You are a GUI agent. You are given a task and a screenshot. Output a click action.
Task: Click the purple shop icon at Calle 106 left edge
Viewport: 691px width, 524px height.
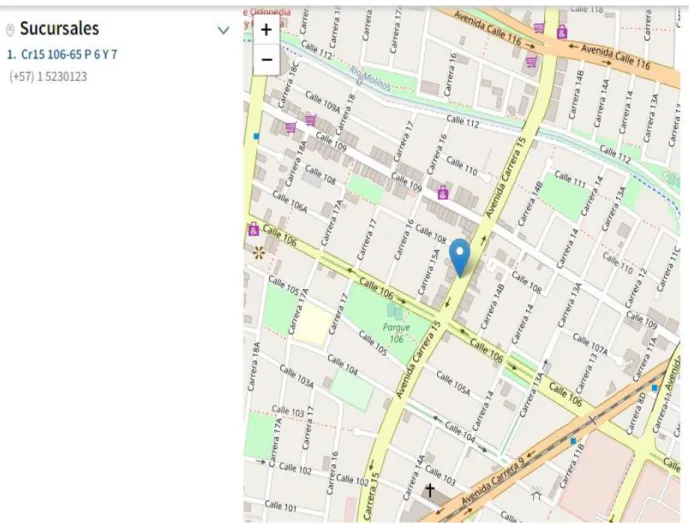pyautogui.click(x=254, y=229)
